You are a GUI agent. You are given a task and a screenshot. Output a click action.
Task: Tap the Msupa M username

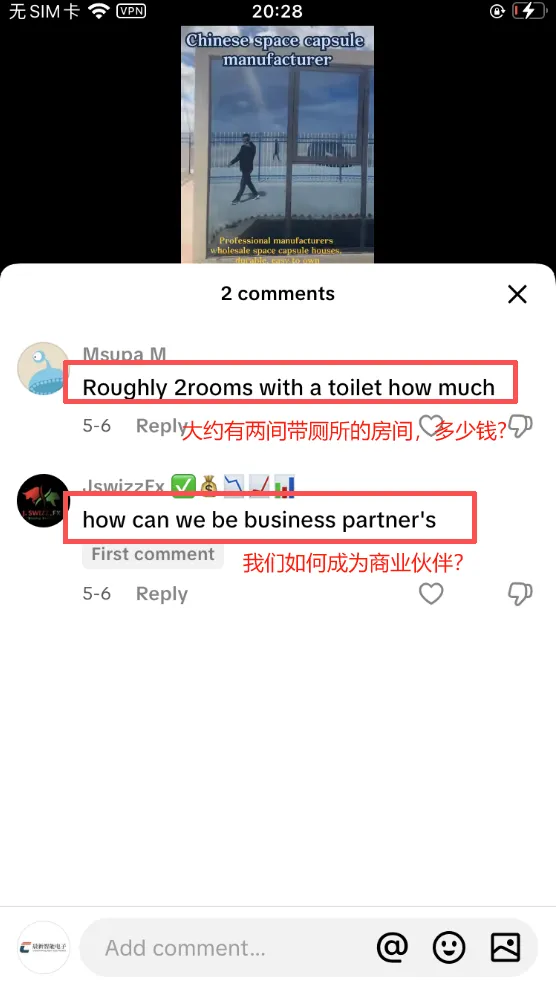coord(124,354)
